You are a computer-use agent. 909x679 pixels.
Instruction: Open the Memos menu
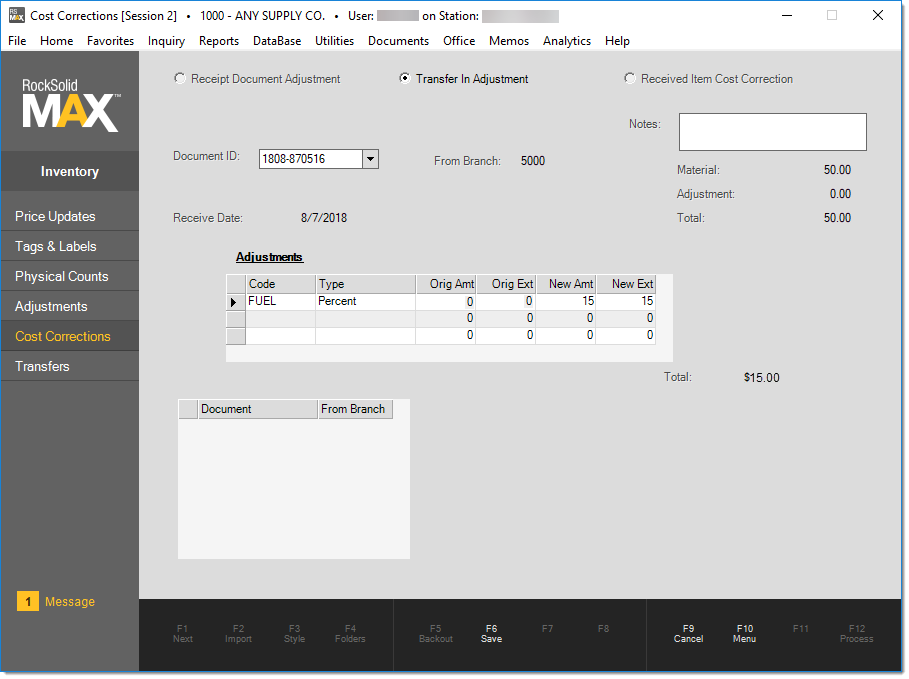(x=508, y=41)
